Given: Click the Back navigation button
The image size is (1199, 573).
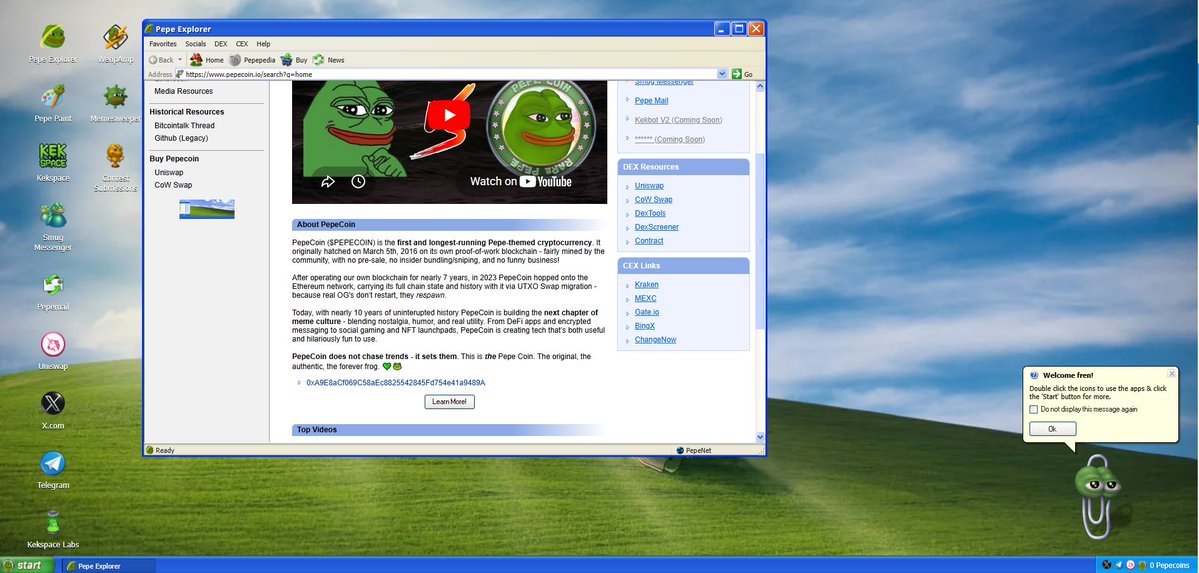Looking at the screenshot, I should click(x=161, y=60).
